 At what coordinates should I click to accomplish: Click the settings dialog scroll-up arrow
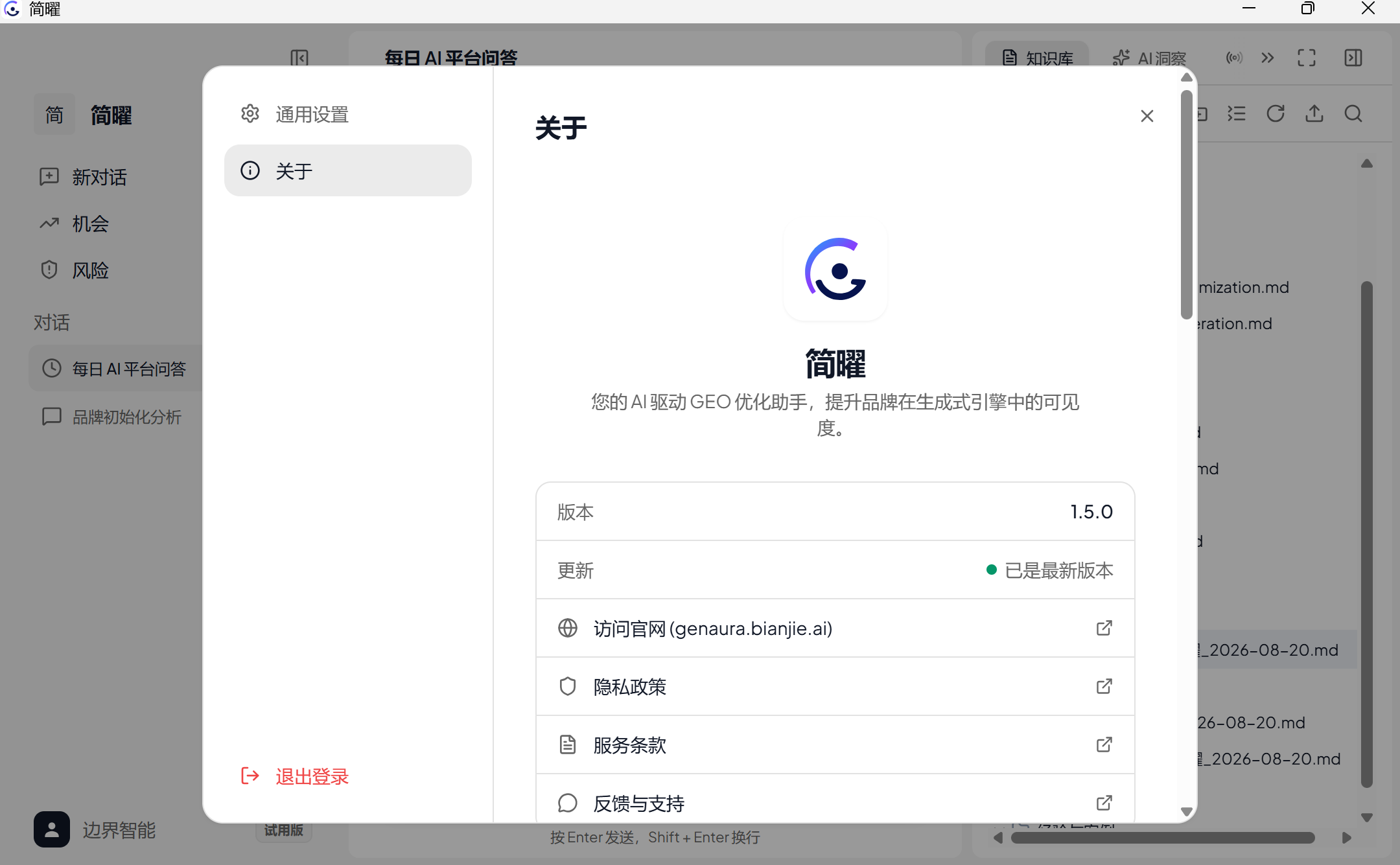1187,77
